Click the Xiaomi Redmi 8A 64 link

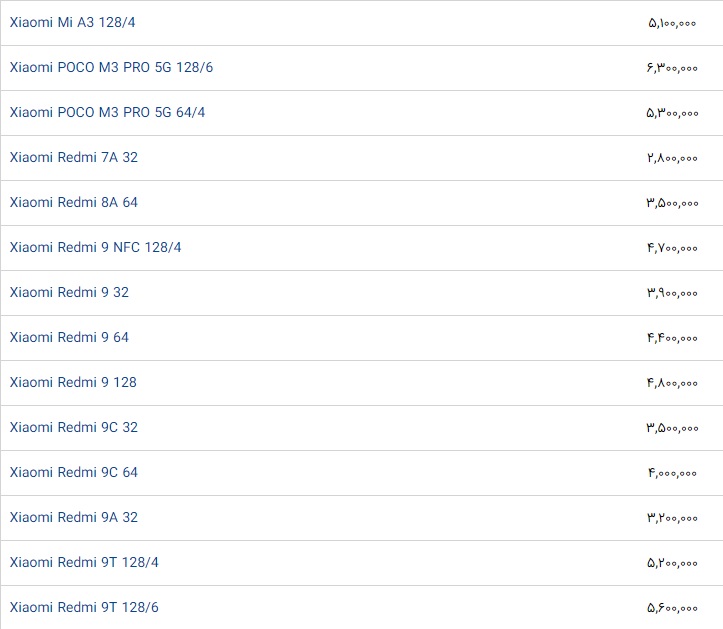tap(74, 202)
